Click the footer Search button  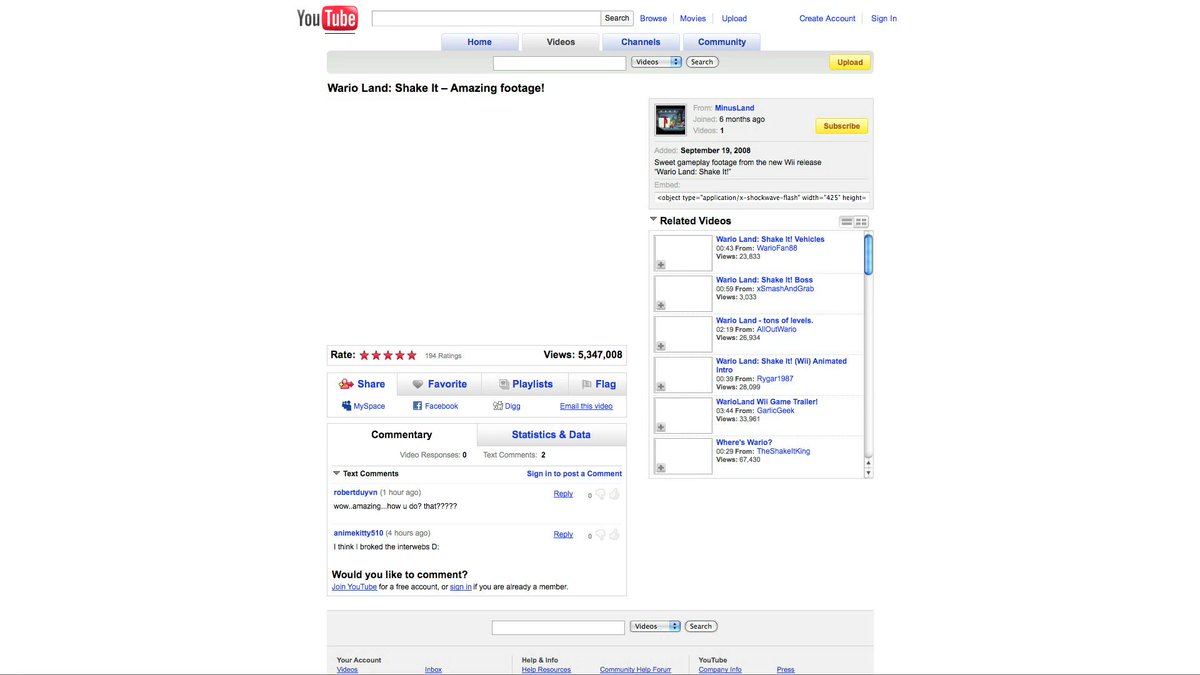click(x=700, y=626)
